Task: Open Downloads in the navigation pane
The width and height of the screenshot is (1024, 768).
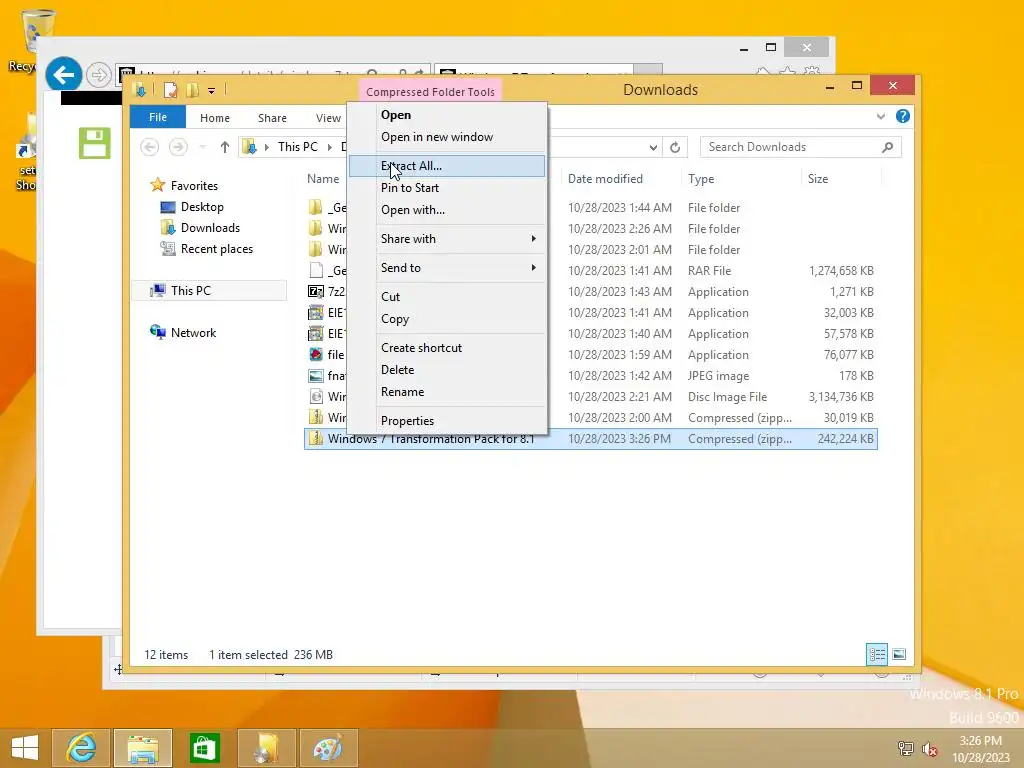Action: [x=210, y=228]
